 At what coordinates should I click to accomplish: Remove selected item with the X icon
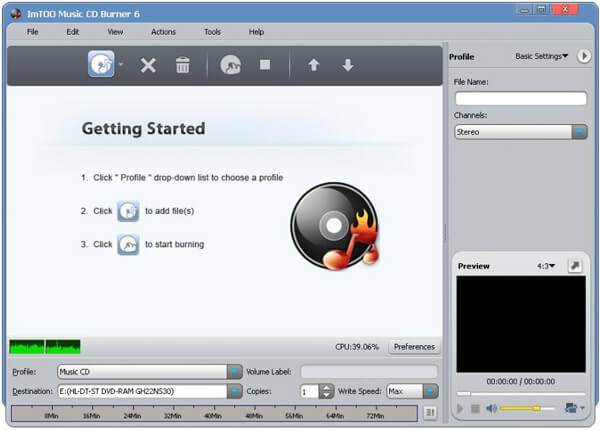tap(148, 65)
